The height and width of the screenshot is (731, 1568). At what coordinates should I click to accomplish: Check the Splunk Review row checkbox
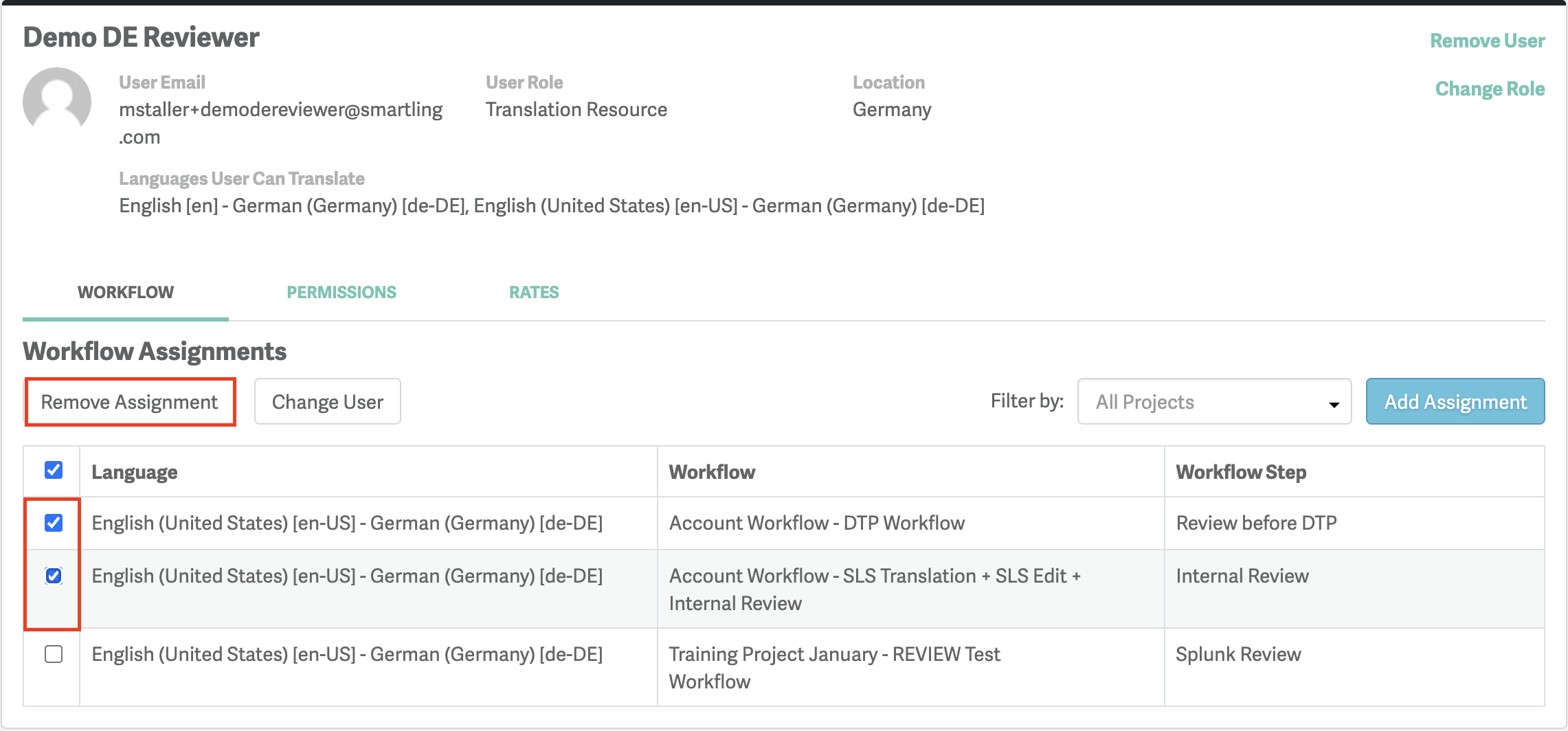(54, 654)
